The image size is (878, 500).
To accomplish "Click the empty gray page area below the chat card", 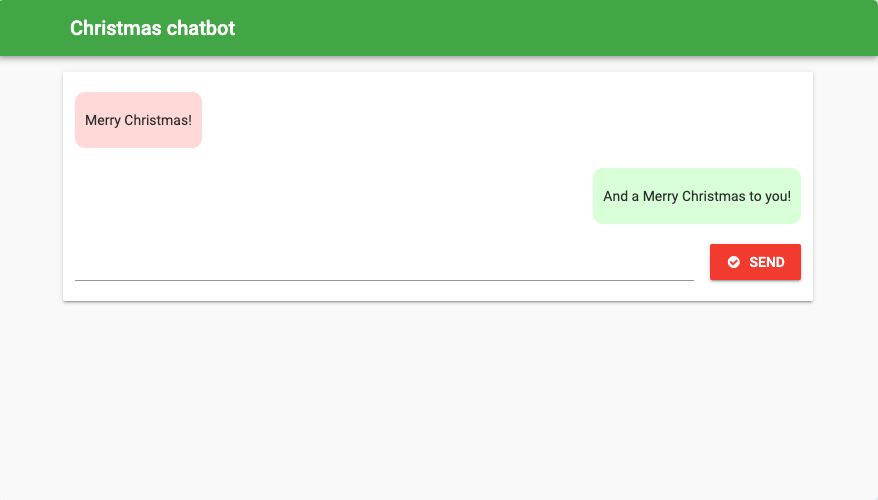I will tap(438, 400).
